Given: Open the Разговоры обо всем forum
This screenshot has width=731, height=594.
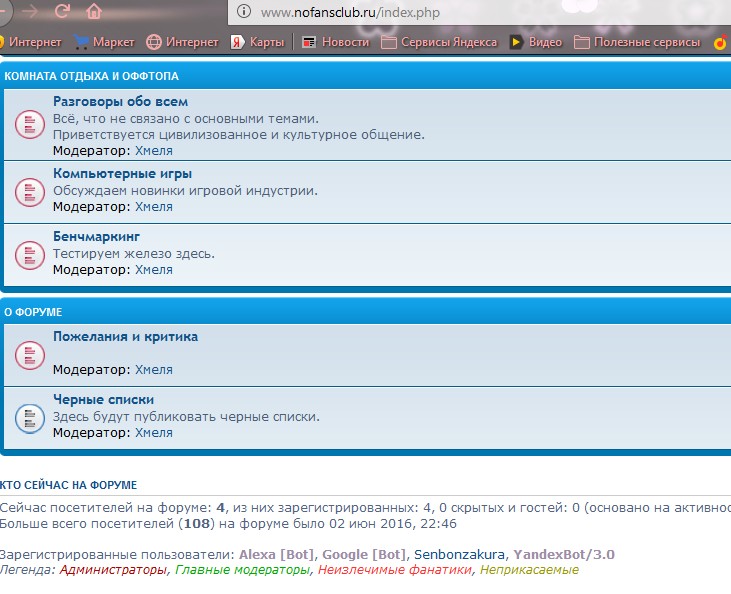Looking at the screenshot, I should tap(120, 102).
